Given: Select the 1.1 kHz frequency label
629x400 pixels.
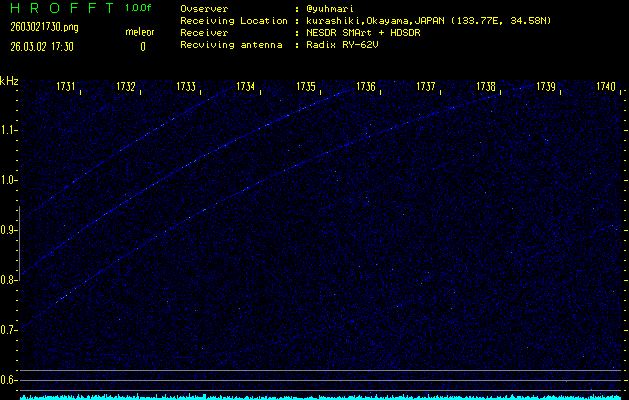Looking at the screenshot, I should coord(9,130).
